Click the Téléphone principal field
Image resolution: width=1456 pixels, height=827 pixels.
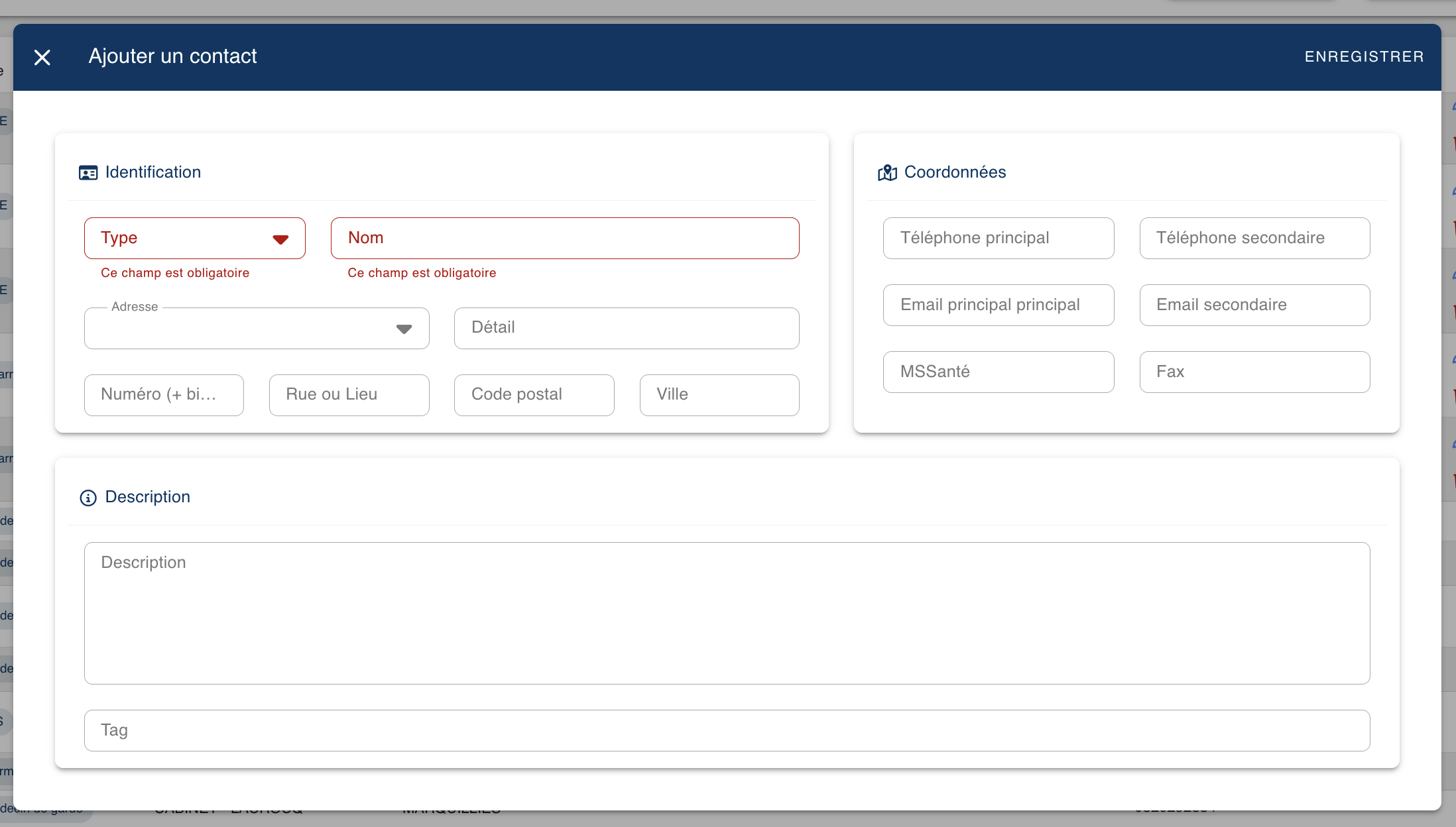(x=998, y=238)
